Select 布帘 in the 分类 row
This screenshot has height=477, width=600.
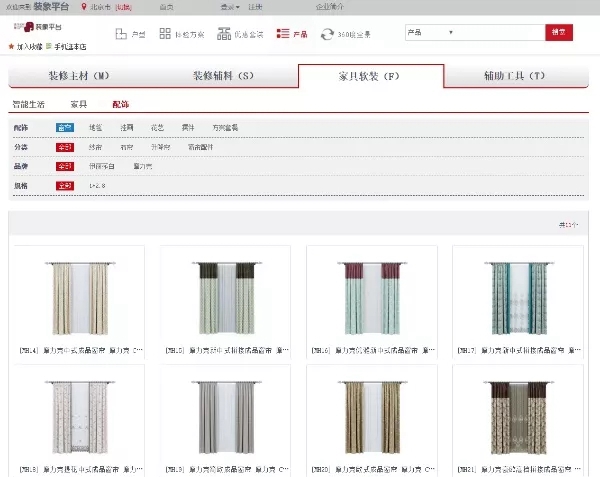click(x=127, y=147)
